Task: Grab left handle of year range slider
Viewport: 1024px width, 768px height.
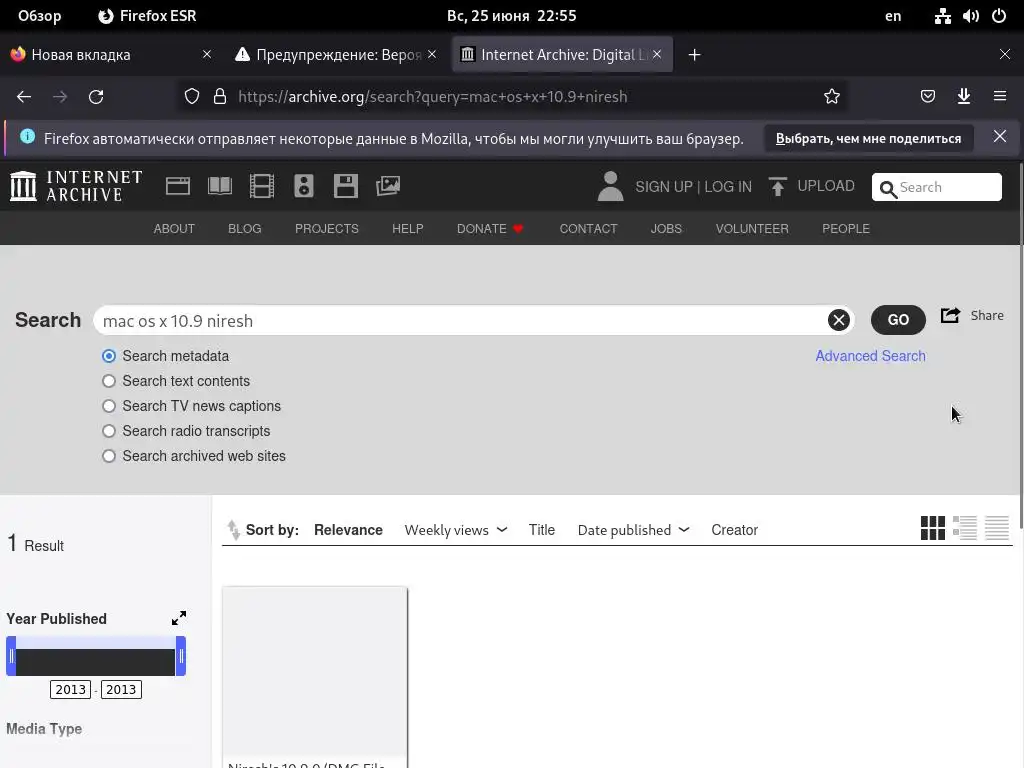Action: [11, 656]
